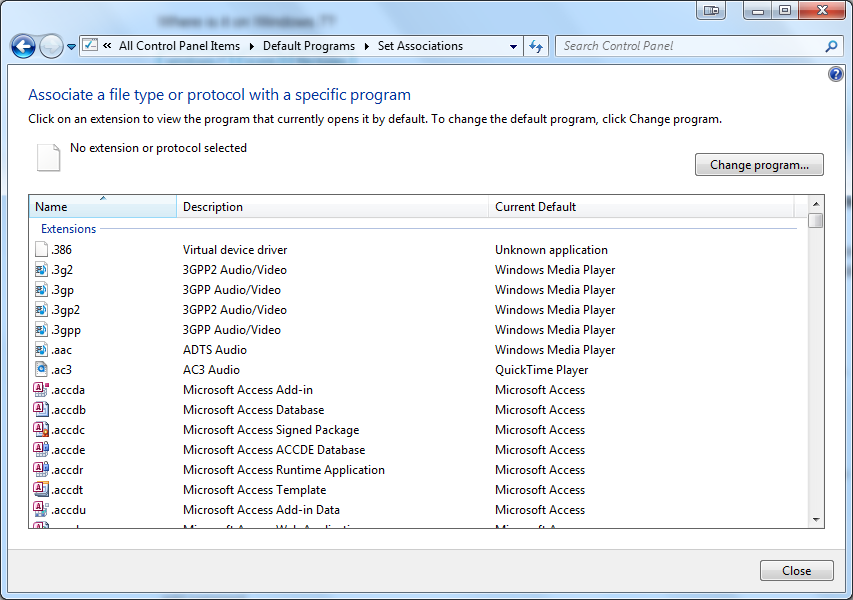Click the back navigation arrow
Viewport: 853px width, 600px height.
click(22, 46)
